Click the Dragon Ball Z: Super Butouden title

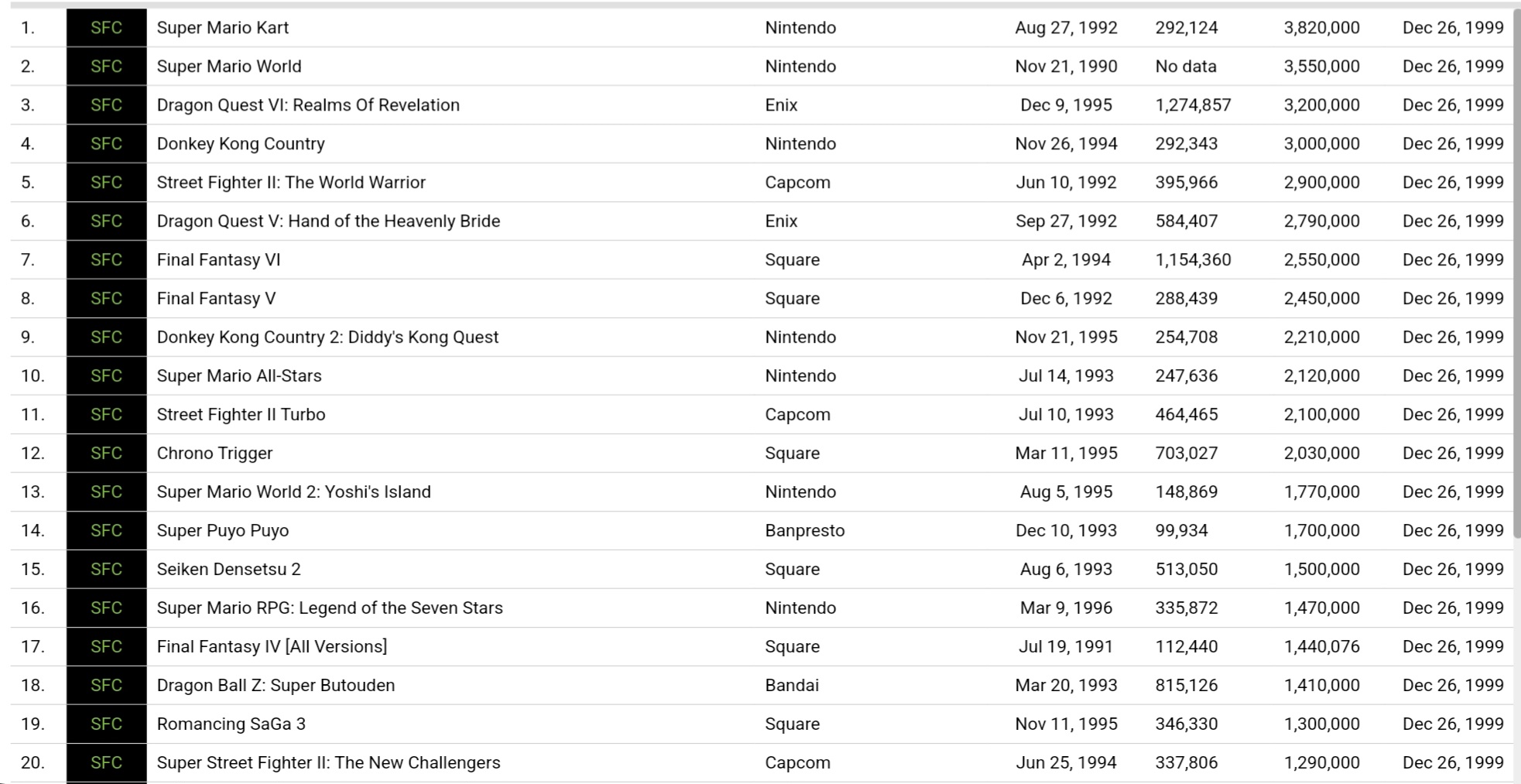click(276, 686)
